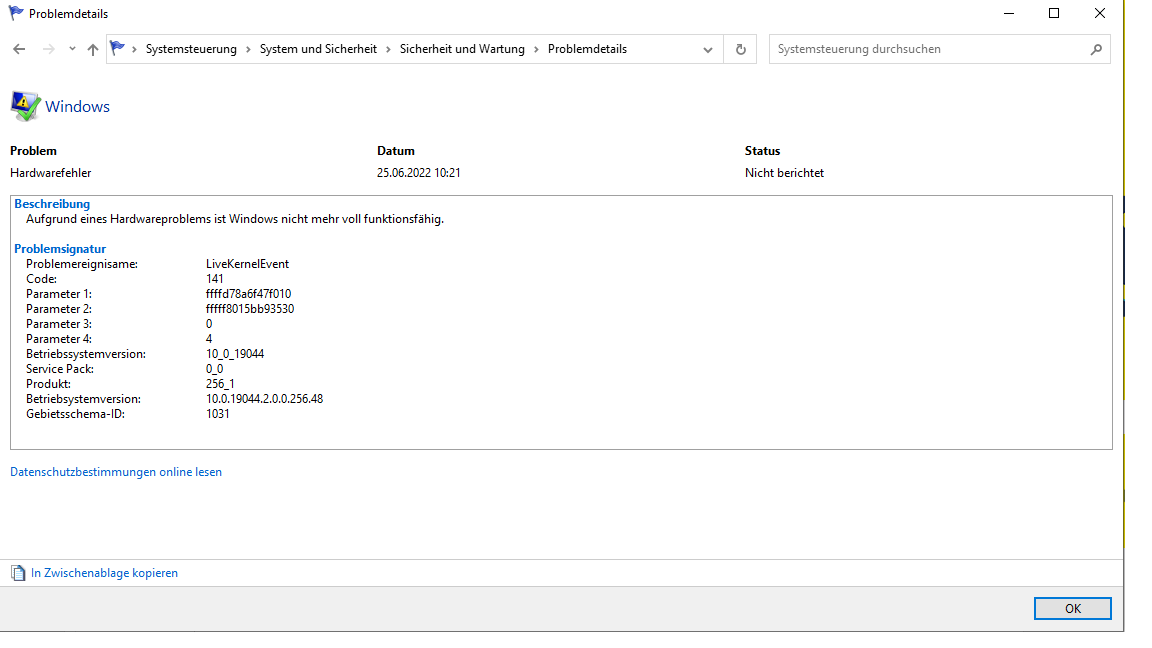Navigate to Systemsteuerung breadcrumb

point(191,49)
